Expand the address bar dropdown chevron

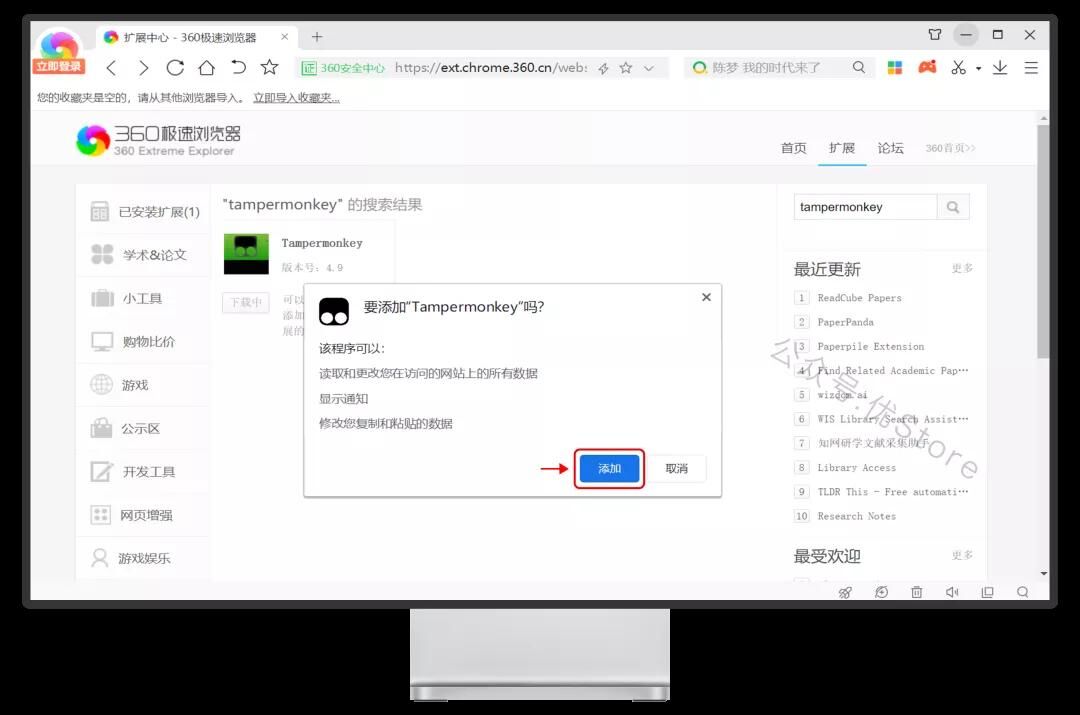pos(649,68)
